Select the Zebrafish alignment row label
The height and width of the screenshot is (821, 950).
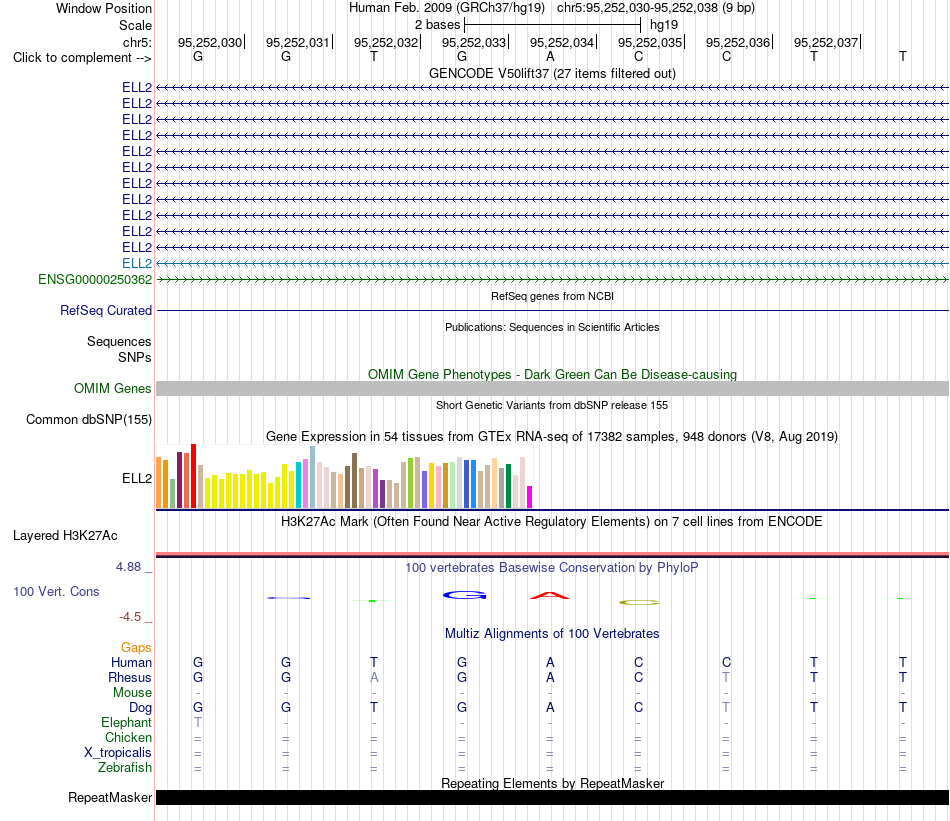pos(125,768)
